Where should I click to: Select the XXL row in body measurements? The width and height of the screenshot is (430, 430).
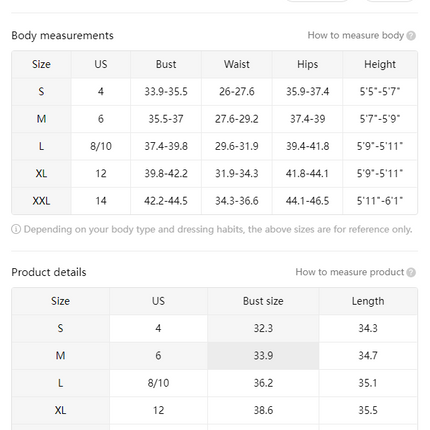coord(214,201)
